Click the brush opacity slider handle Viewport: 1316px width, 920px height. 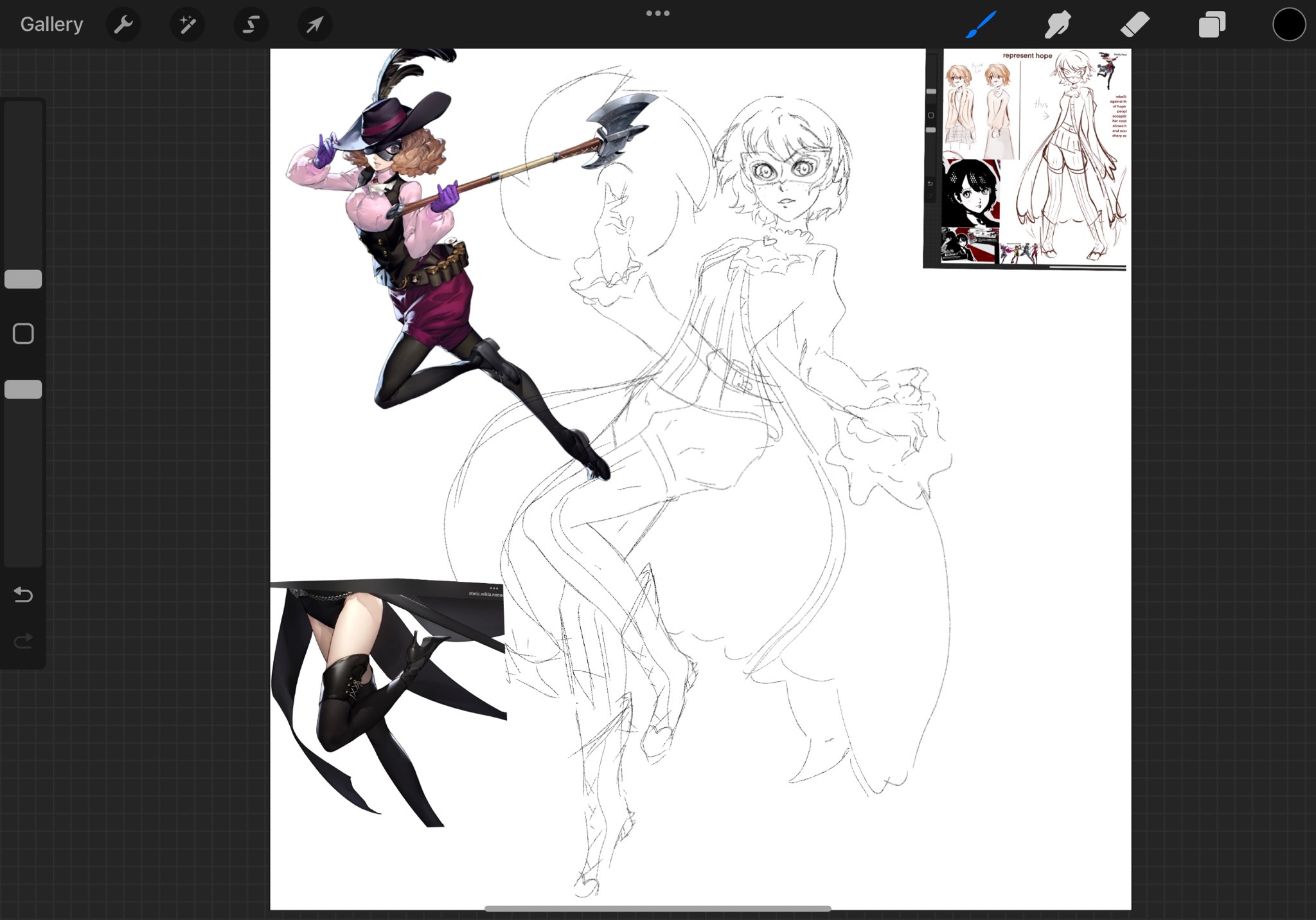[x=23, y=390]
